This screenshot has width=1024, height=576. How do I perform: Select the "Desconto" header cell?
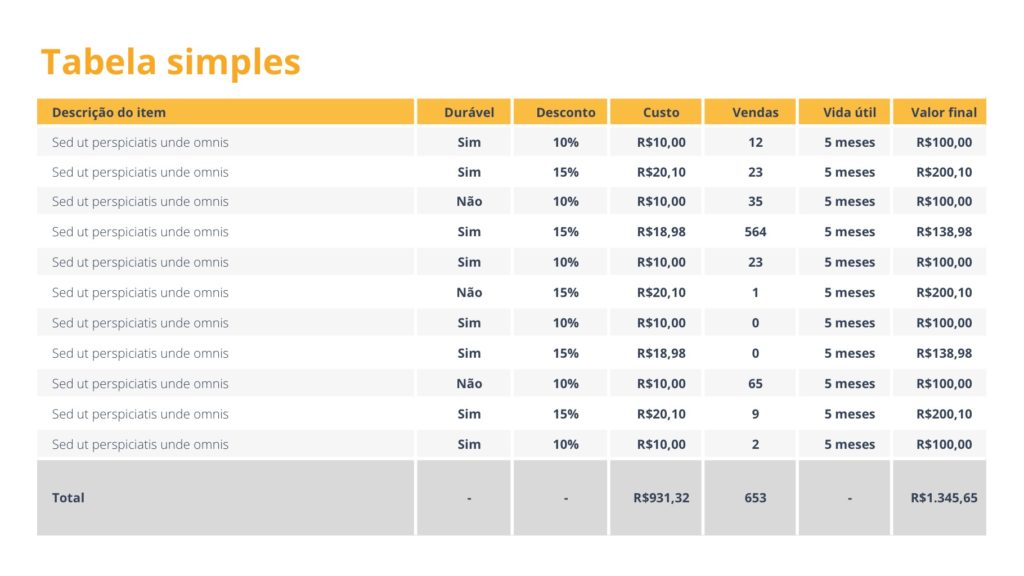(565, 112)
